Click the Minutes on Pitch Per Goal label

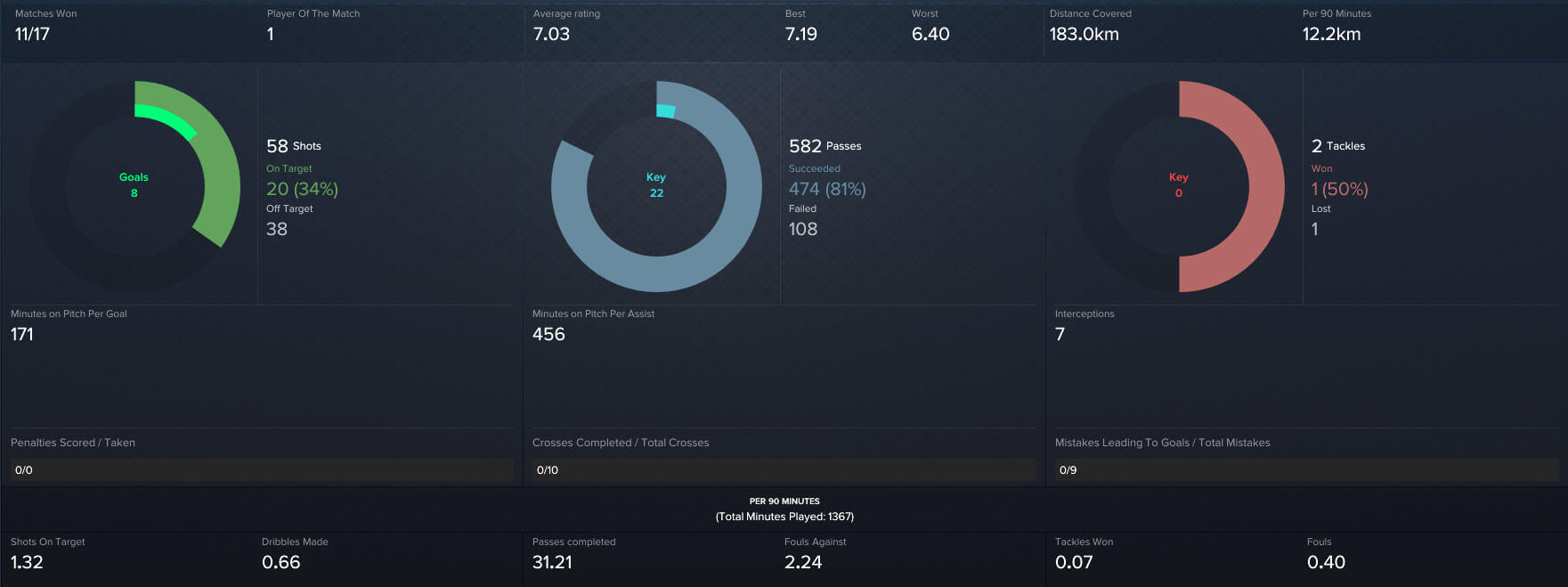(x=69, y=314)
